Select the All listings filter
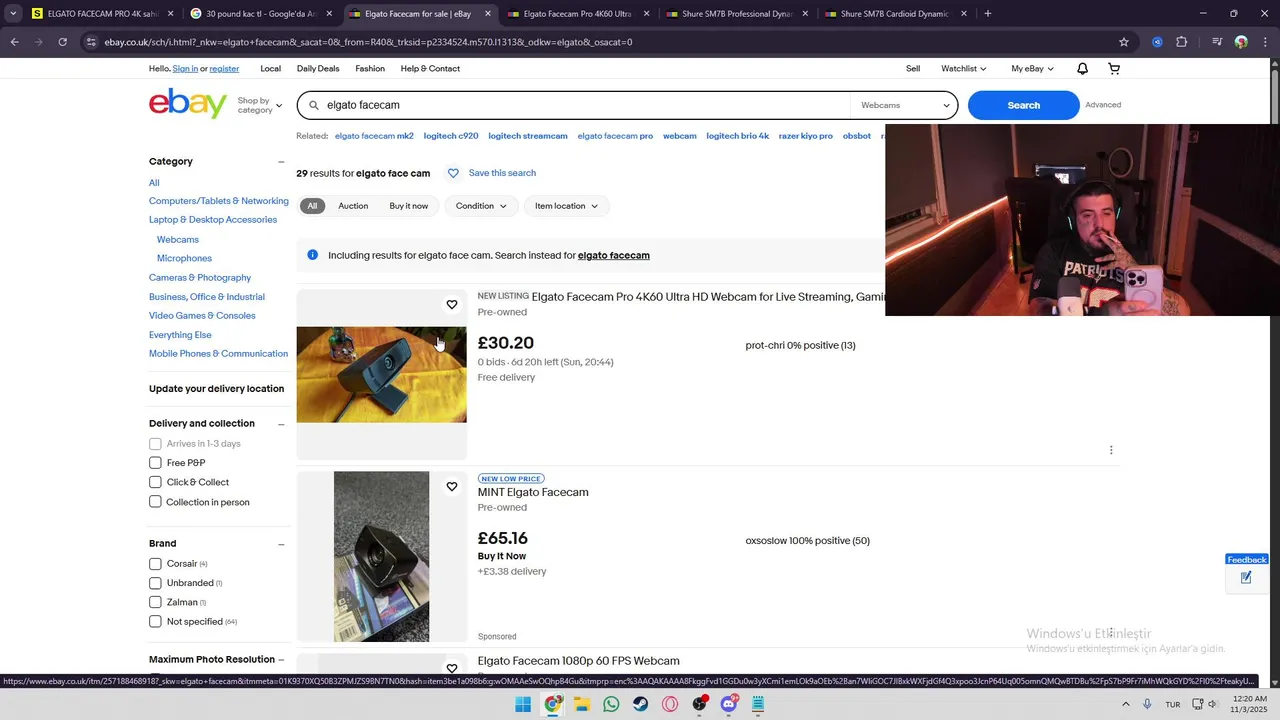This screenshot has width=1280, height=720. click(x=312, y=206)
